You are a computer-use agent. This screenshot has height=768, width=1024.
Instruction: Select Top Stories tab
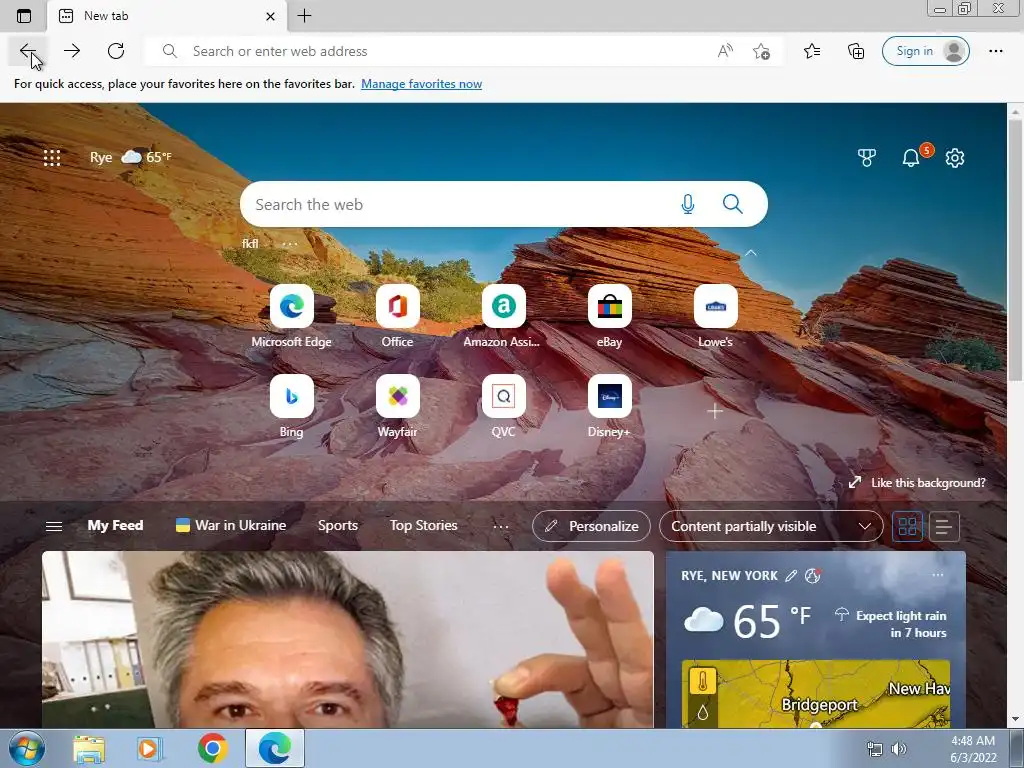pos(423,525)
